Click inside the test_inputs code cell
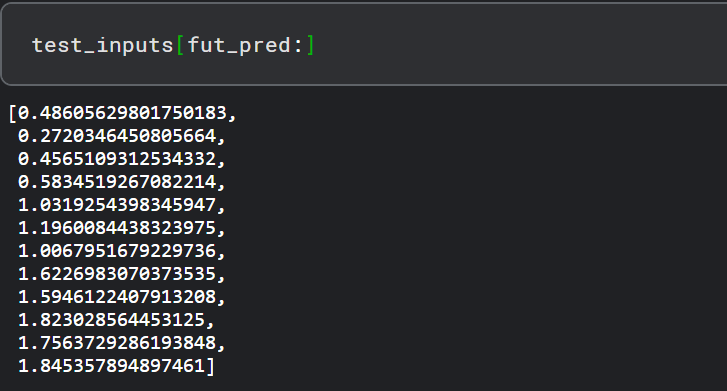The width and height of the screenshot is (727, 391). click(x=364, y=45)
